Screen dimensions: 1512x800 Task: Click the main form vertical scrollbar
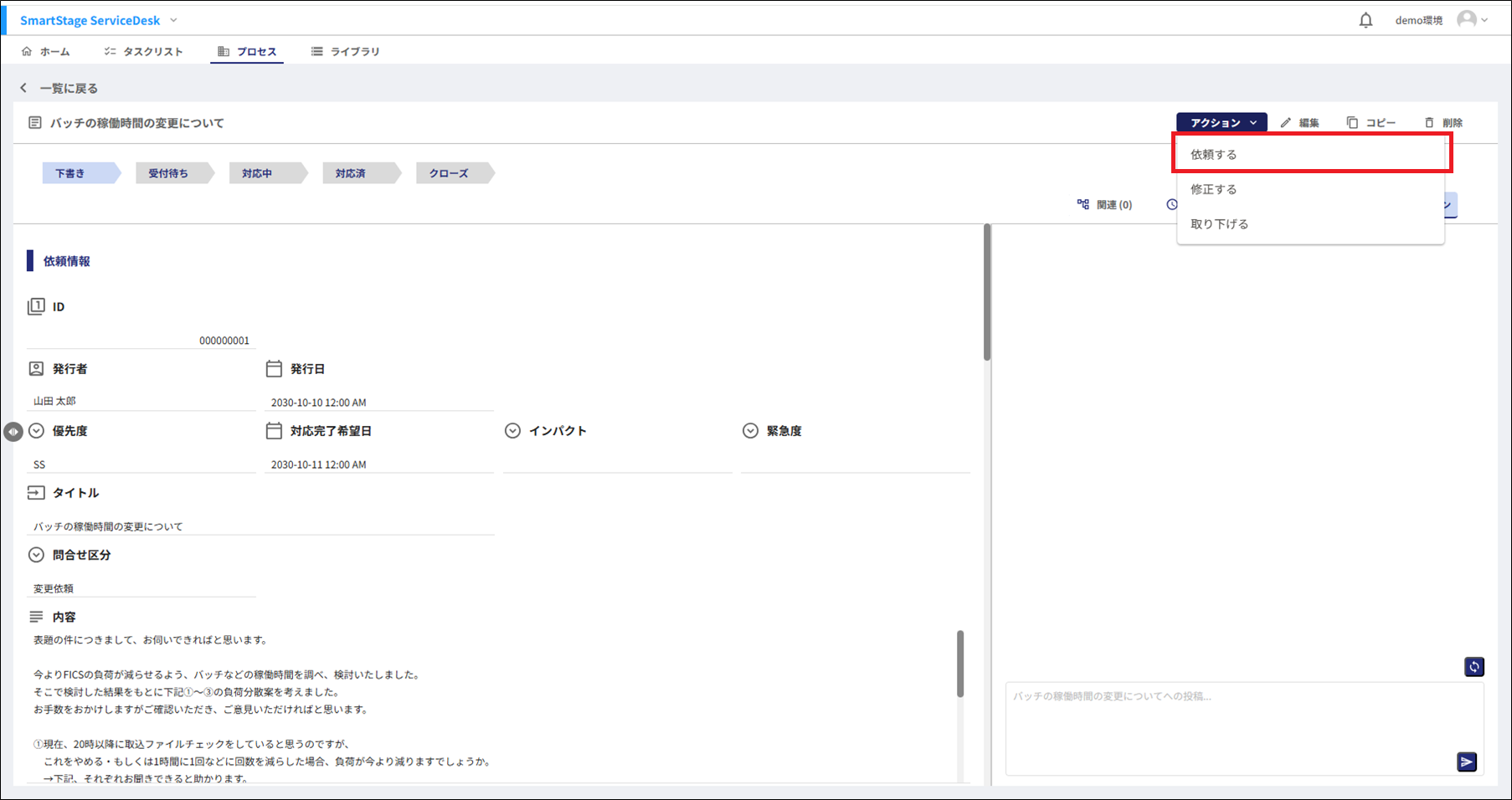[x=987, y=293]
